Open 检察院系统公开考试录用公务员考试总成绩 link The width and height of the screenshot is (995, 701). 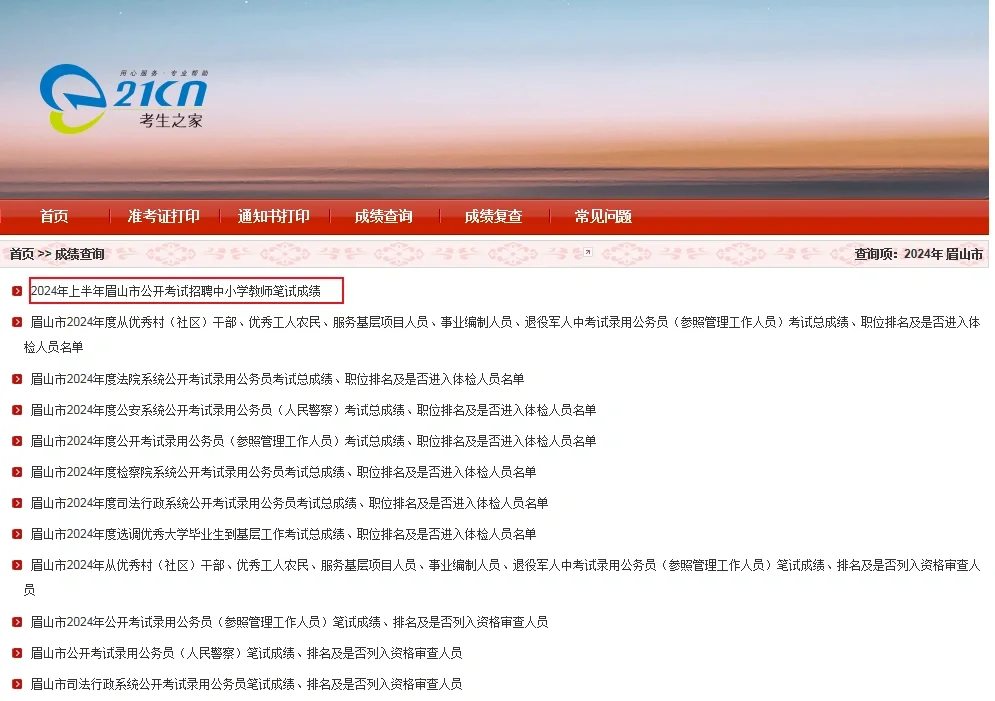pyautogui.click(x=283, y=472)
